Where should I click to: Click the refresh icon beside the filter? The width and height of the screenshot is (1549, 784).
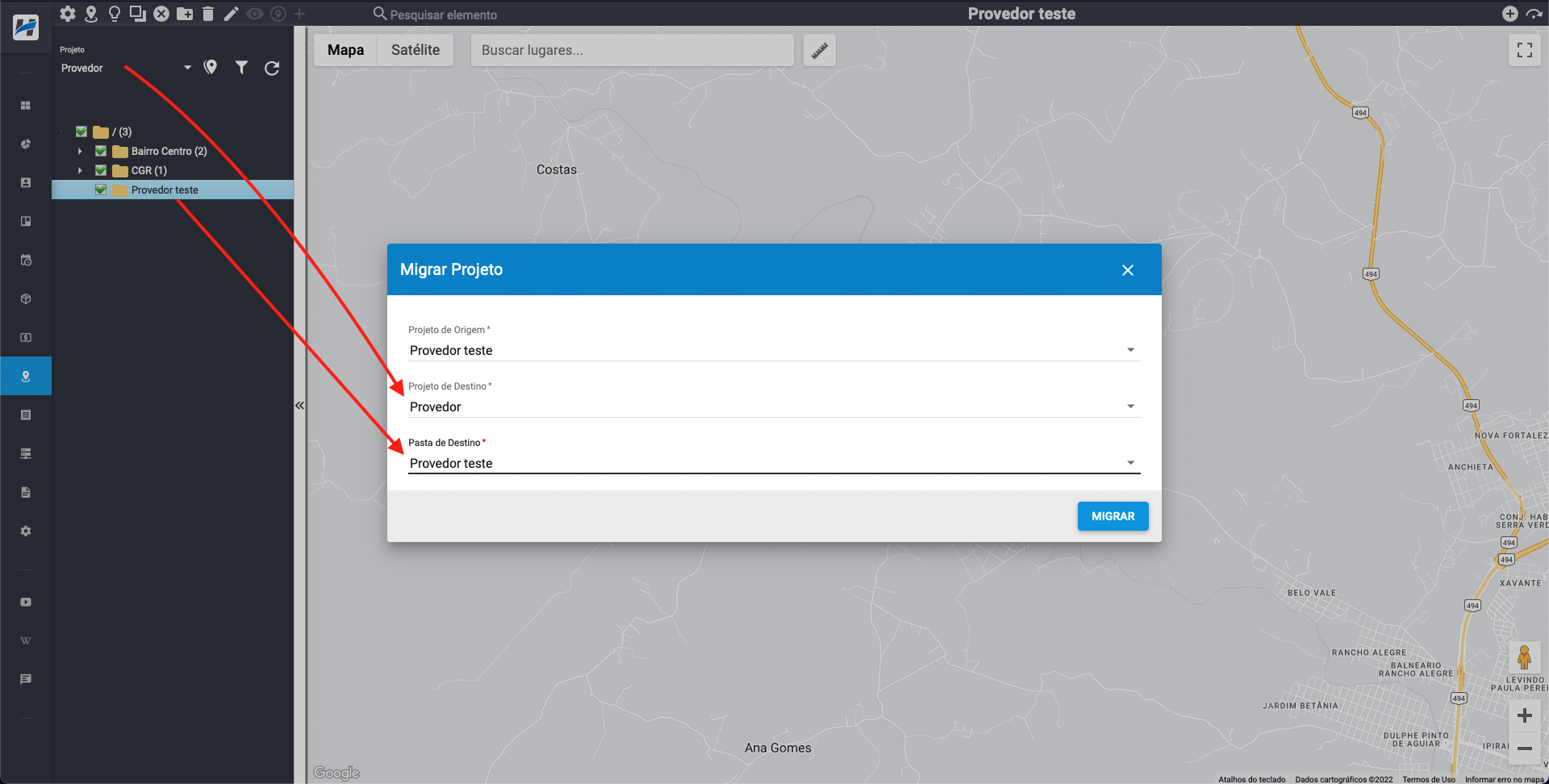pos(272,69)
